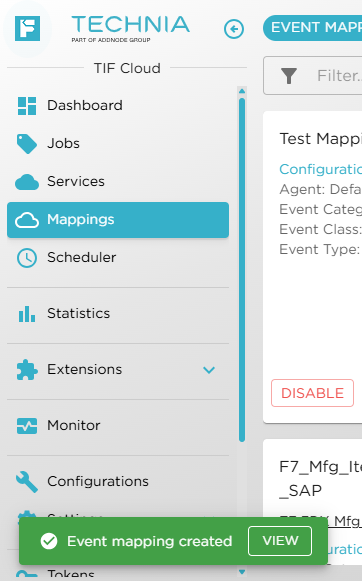Click the Extensions puzzle piece icon

[27, 370]
